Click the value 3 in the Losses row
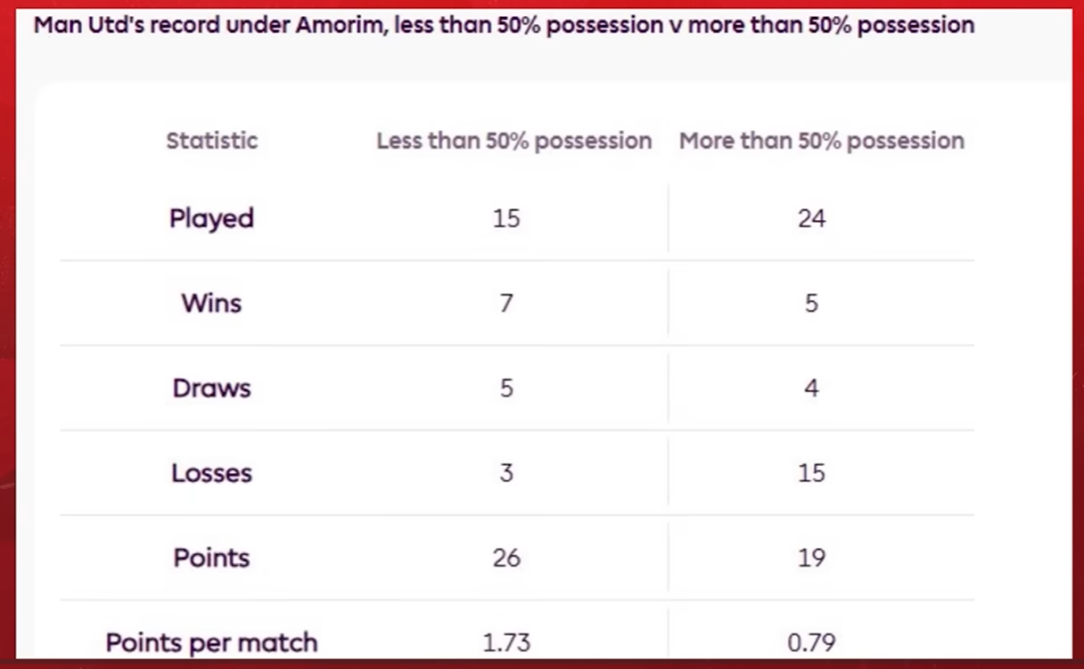Screen dimensions: 1084x669 (507, 473)
